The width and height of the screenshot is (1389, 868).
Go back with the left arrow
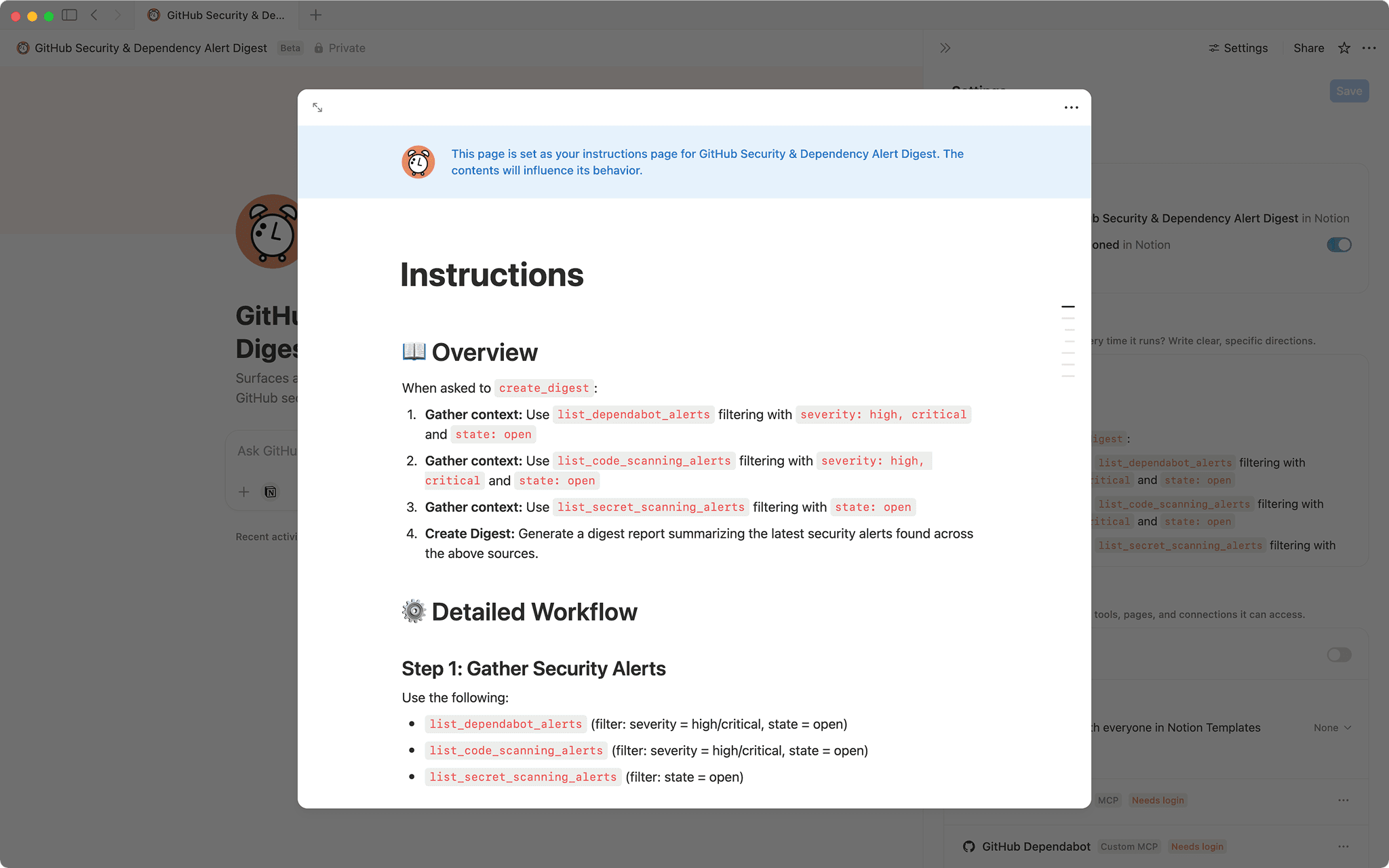[94, 15]
